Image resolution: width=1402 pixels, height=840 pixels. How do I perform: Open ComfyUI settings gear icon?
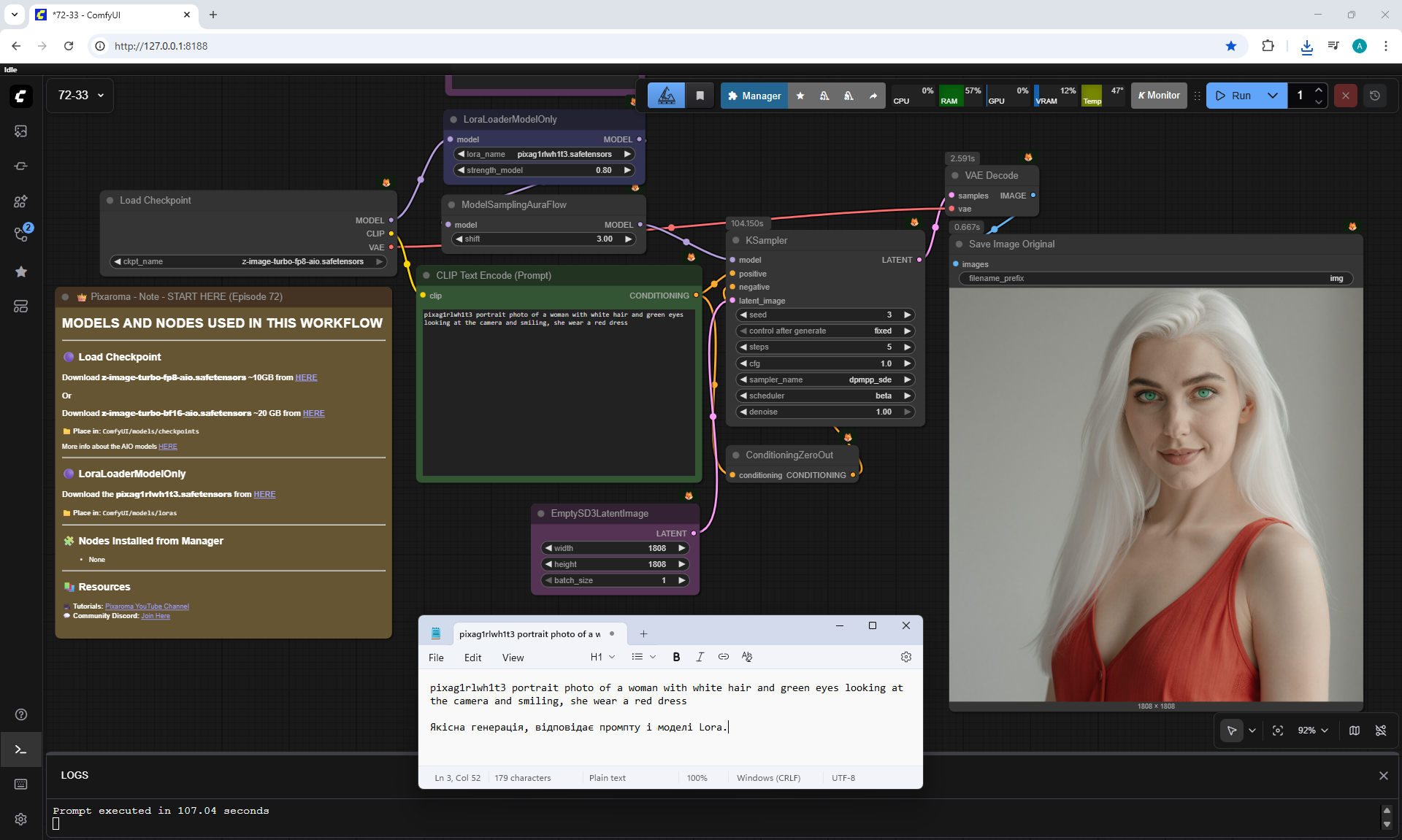pyautogui.click(x=20, y=819)
